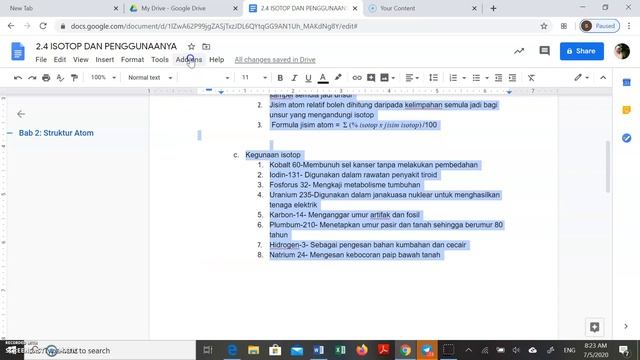Image resolution: width=640 pixels, height=360 pixels.
Task: Open the Format menu
Action: (x=132, y=60)
